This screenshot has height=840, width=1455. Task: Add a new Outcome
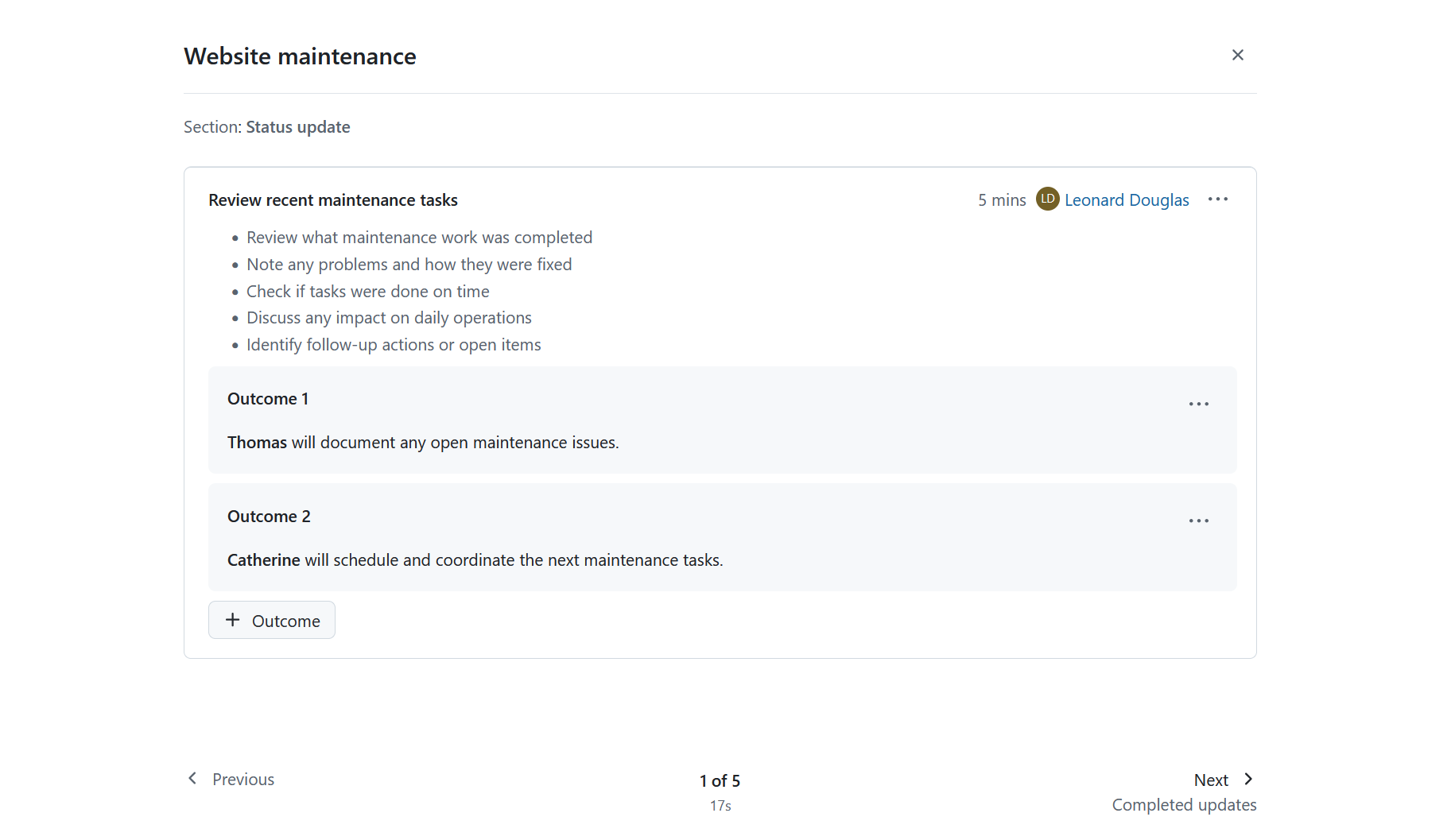[272, 620]
